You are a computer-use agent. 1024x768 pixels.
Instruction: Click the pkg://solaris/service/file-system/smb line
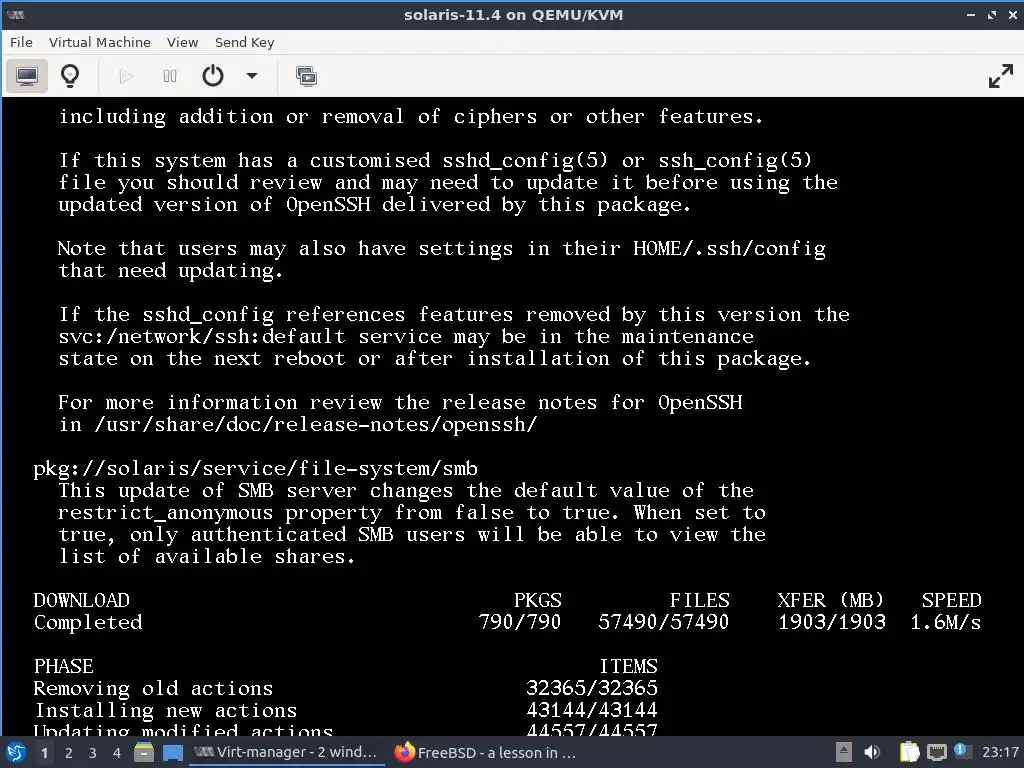click(x=255, y=469)
